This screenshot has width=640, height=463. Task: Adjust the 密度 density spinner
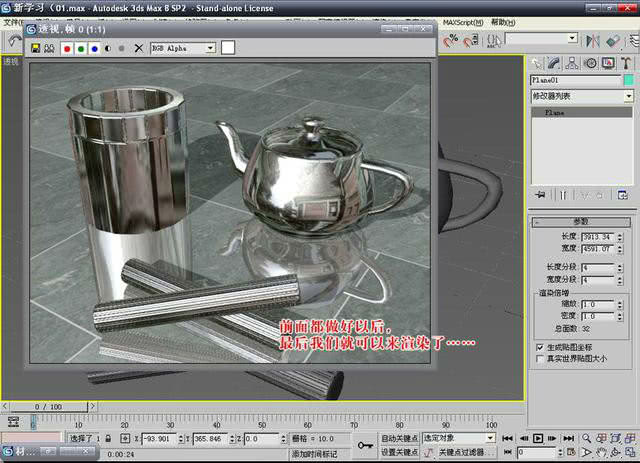pos(620,316)
